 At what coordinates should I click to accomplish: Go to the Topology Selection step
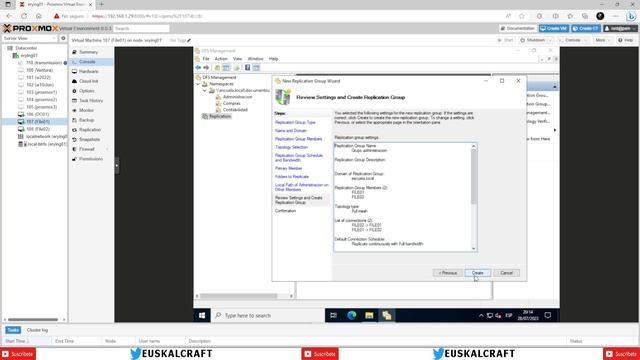coord(291,147)
